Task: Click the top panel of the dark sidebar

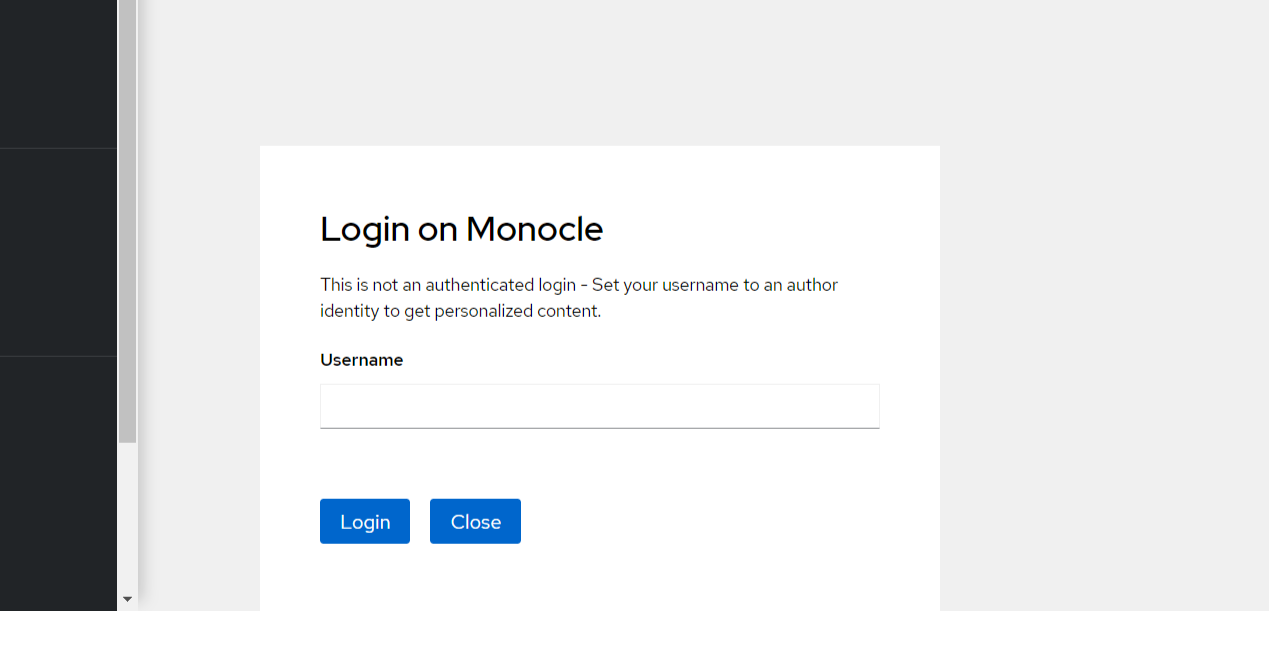Action: pyautogui.click(x=57, y=70)
